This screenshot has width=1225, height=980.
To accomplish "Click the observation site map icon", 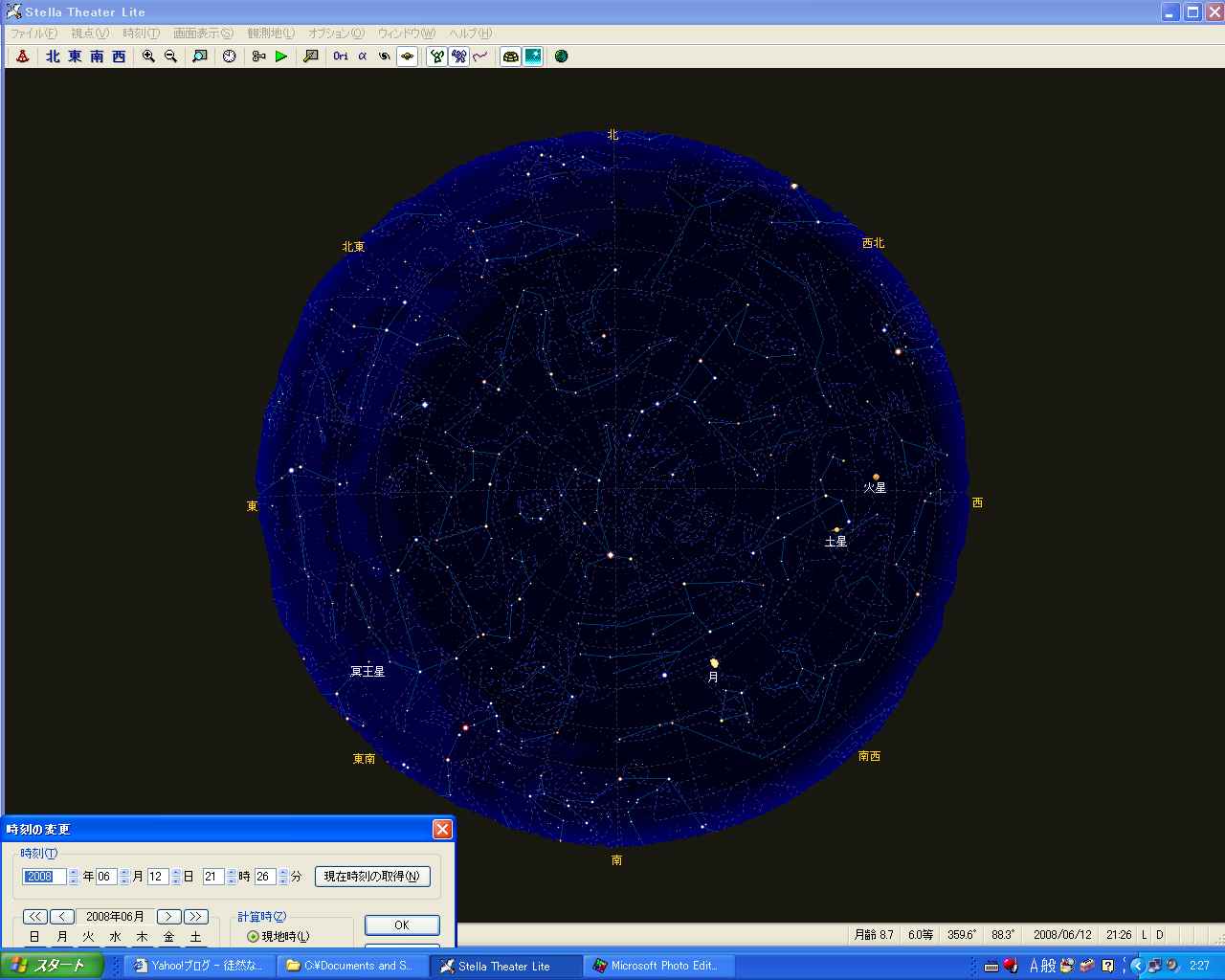I will (x=310, y=56).
